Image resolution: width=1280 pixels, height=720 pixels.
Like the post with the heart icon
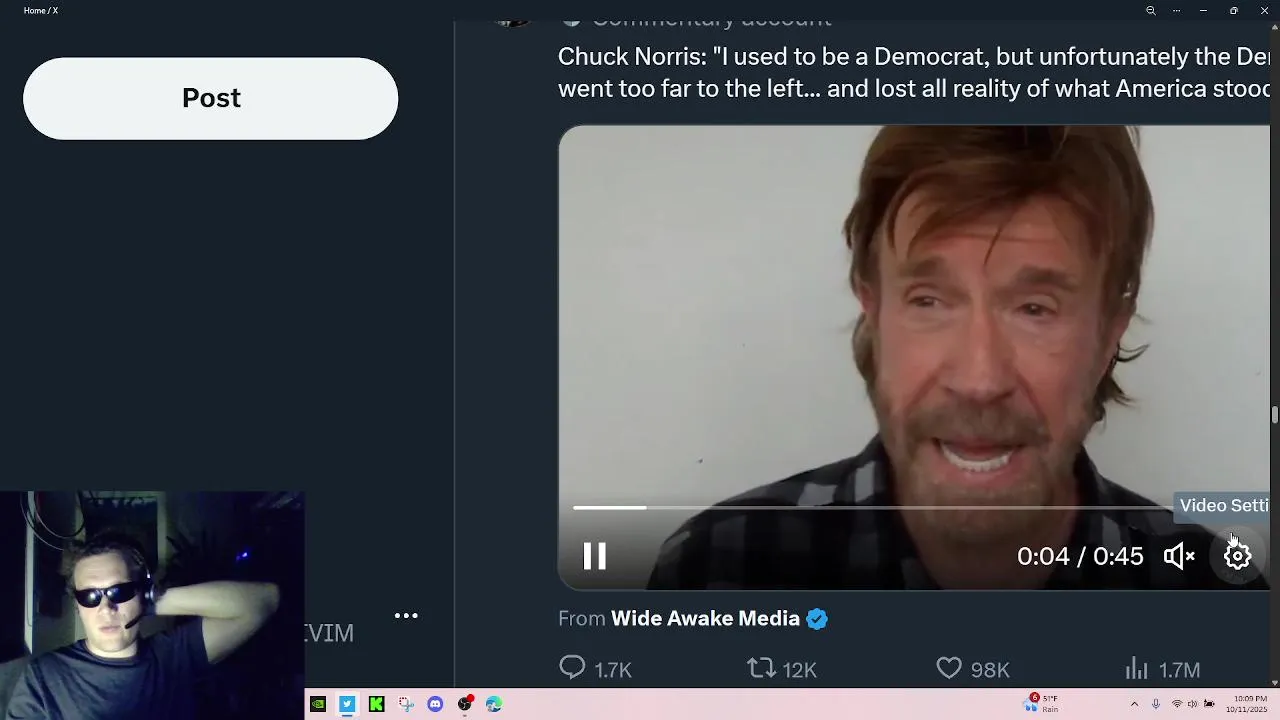(949, 668)
